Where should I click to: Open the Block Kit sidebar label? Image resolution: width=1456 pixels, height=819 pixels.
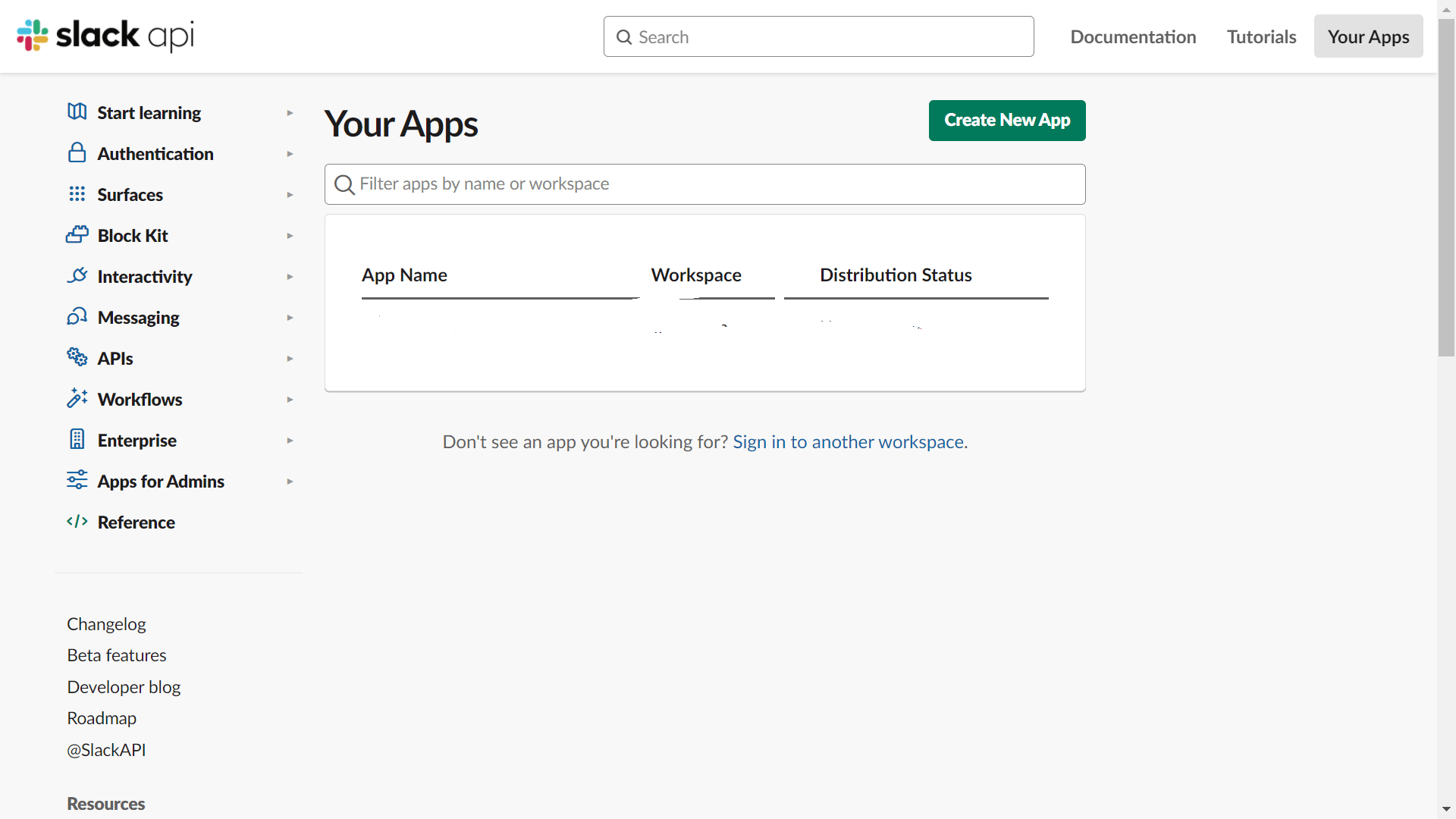pos(133,236)
